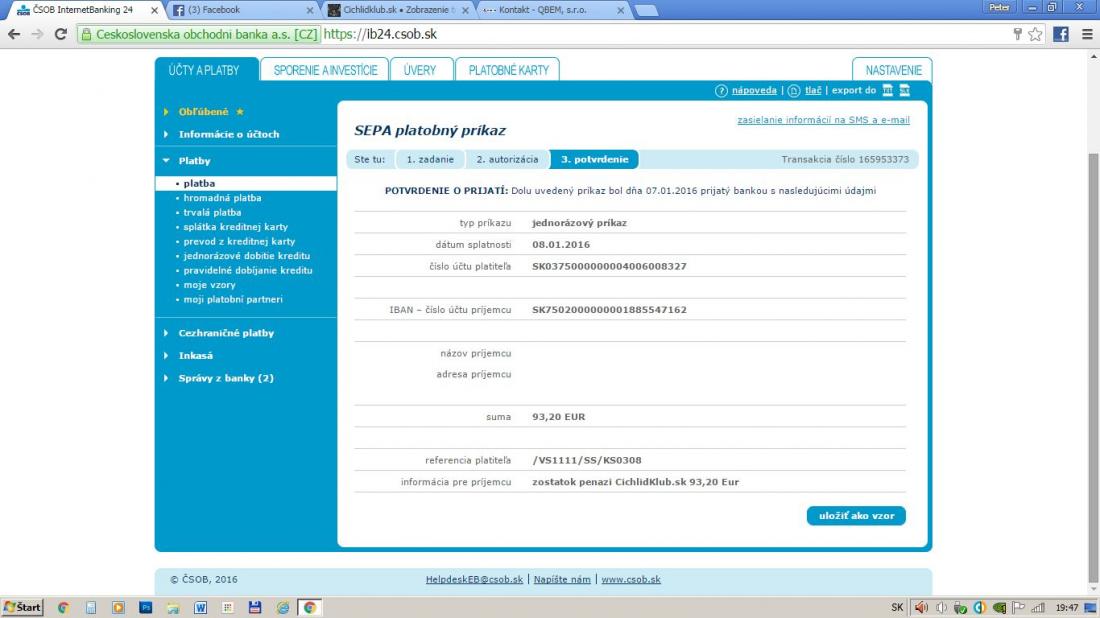Click the tlač print page icon
The height and width of the screenshot is (618, 1100).
click(x=794, y=90)
